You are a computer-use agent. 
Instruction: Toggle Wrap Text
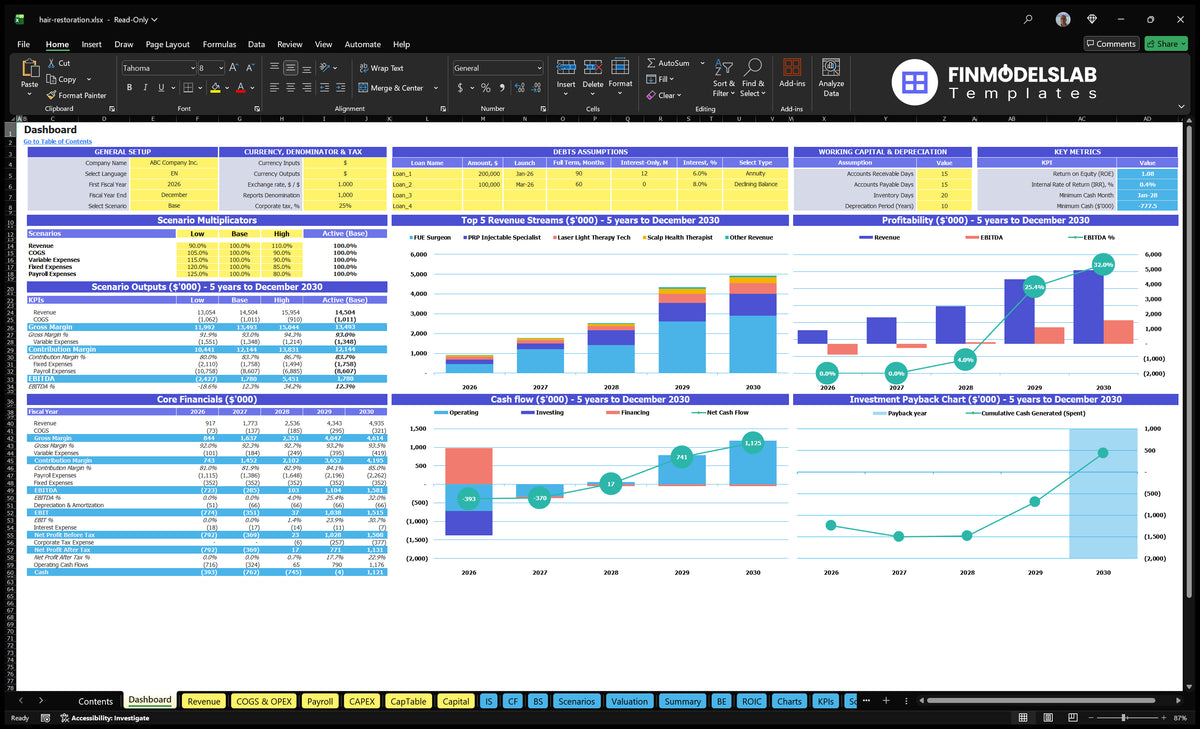pyautogui.click(x=381, y=68)
